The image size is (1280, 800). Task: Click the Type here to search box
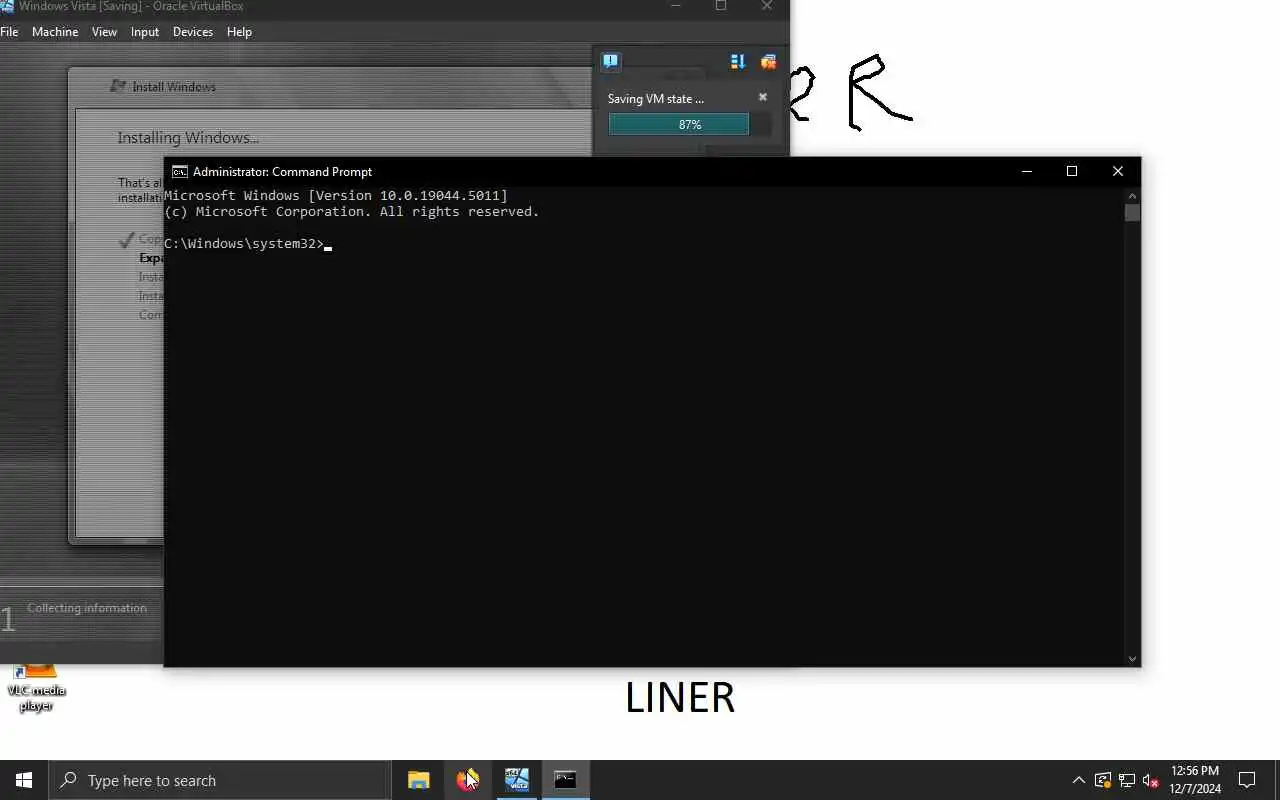click(220, 780)
